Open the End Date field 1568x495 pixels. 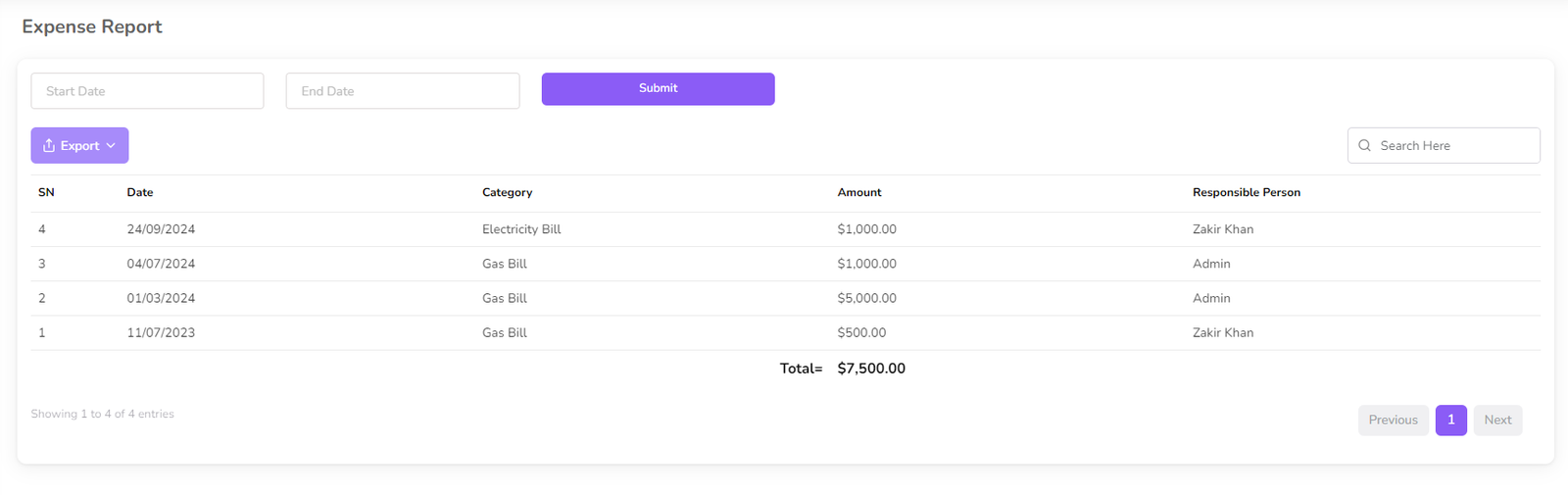click(x=402, y=91)
